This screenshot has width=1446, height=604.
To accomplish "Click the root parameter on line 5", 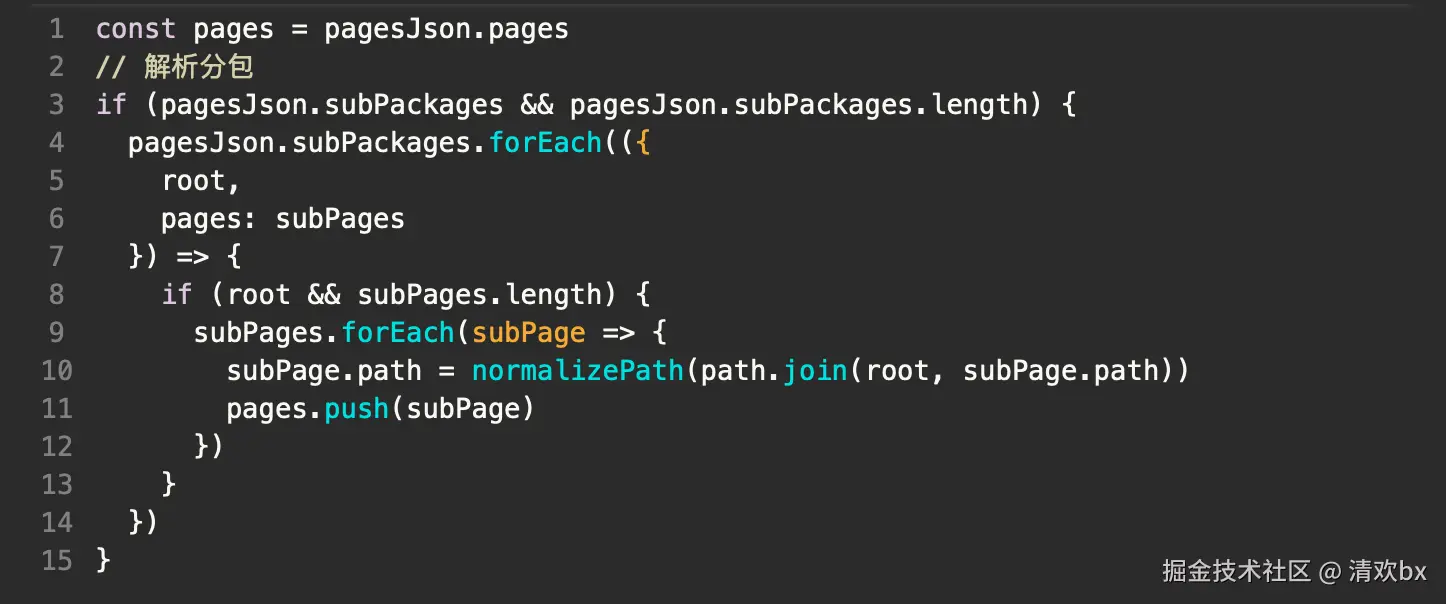I will pyautogui.click(x=194, y=181).
